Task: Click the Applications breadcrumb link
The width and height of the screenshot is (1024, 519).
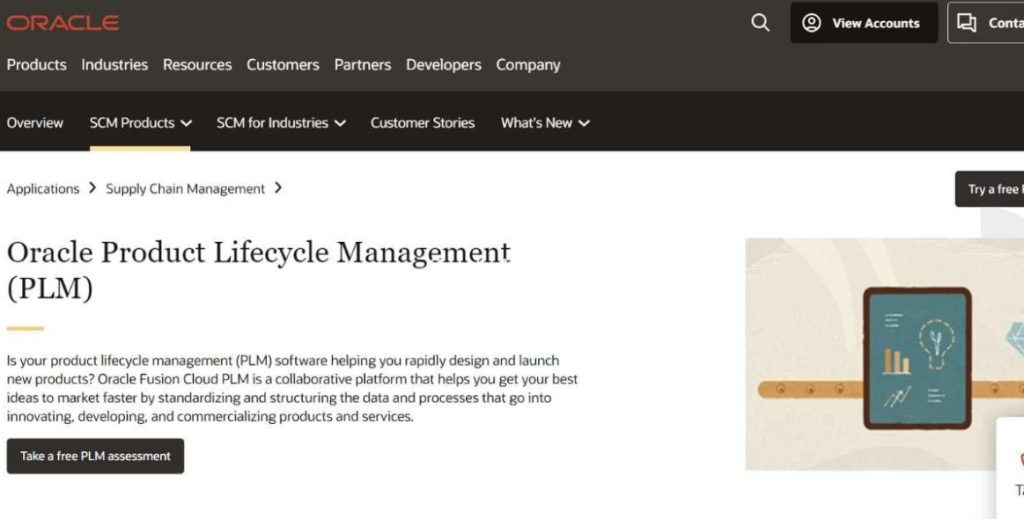Action: pos(42,189)
